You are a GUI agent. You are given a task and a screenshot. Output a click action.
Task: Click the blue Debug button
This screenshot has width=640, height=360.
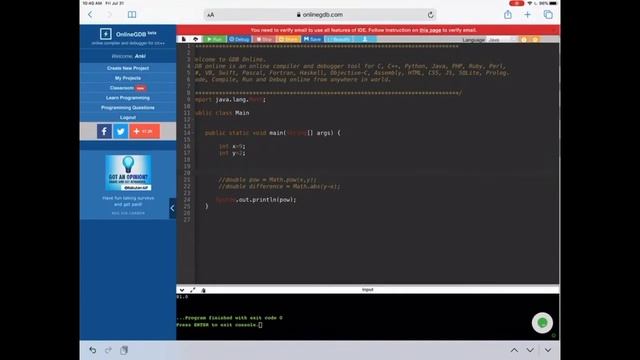pyautogui.click(x=239, y=39)
